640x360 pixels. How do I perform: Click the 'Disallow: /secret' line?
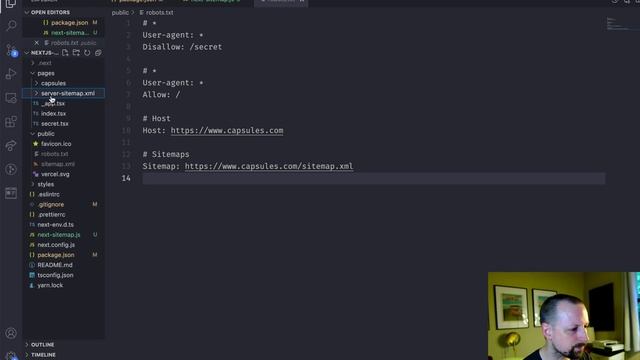click(x=182, y=47)
